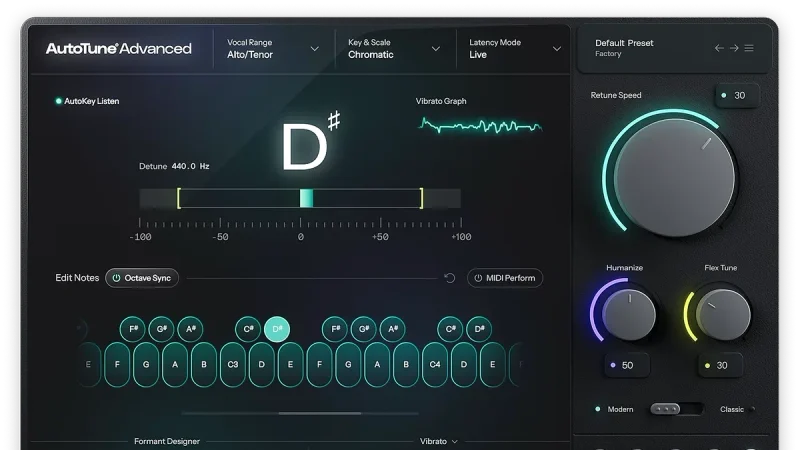The height and width of the screenshot is (450, 800).
Task: Toggle the E key right of C3's D
Action: (x=290, y=364)
